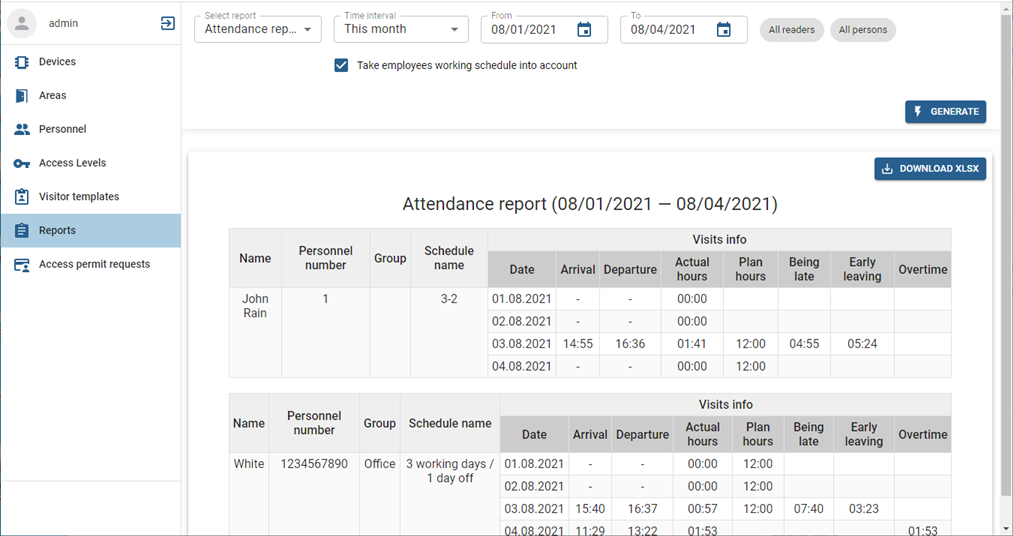Viewport: 1013px width, 536px height.
Task: Uncheck Take employees working schedule into account
Action: coord(341,65)
